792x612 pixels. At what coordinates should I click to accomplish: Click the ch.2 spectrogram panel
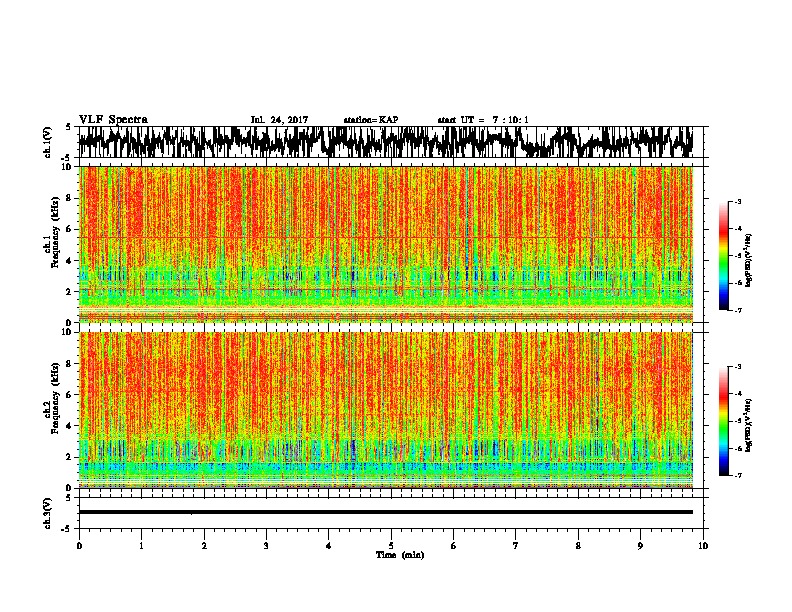tap(386, 410)
